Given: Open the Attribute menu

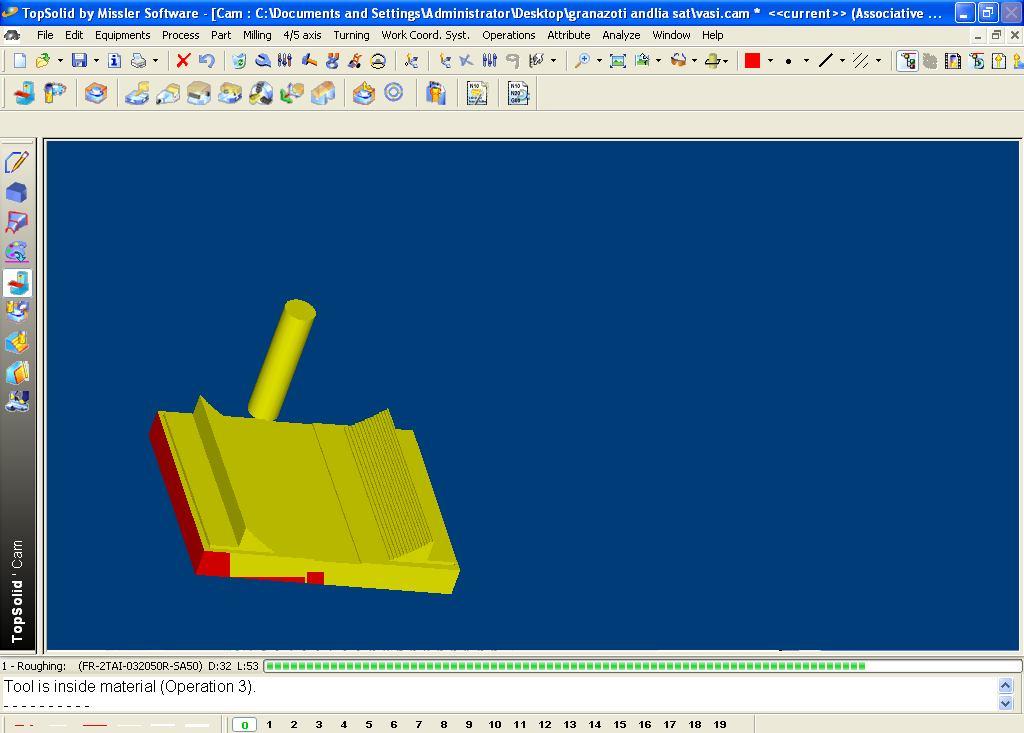Looking at the screenshot, I should (569, 35).
